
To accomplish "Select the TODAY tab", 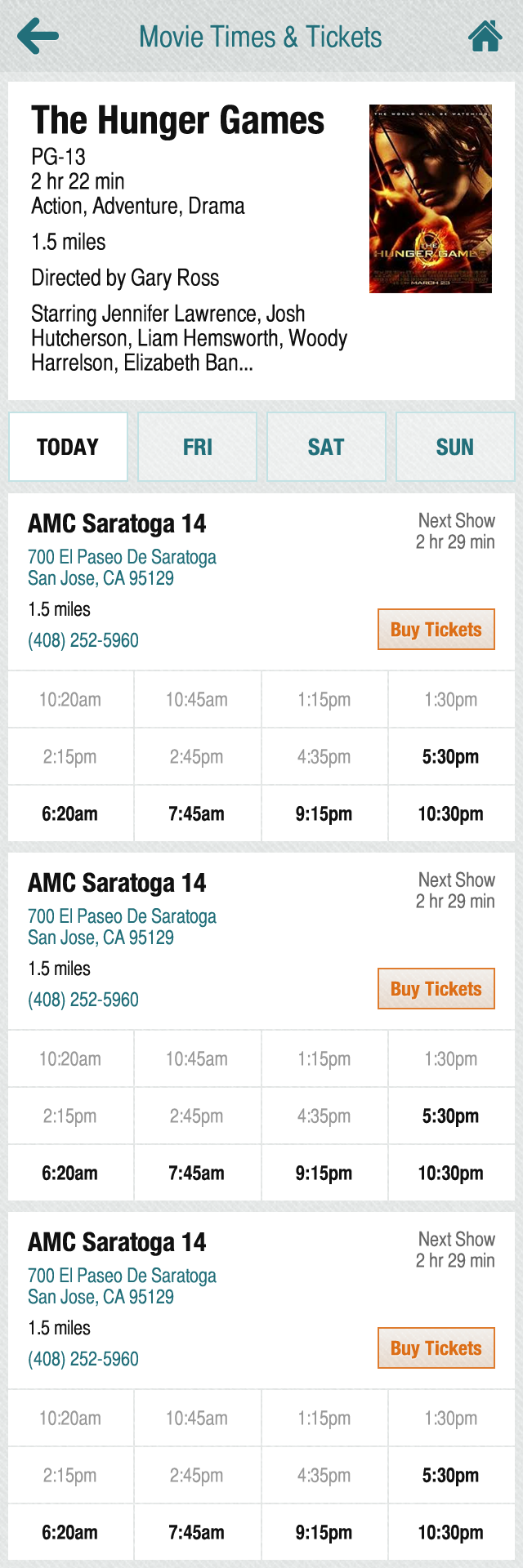I will 68,447.
